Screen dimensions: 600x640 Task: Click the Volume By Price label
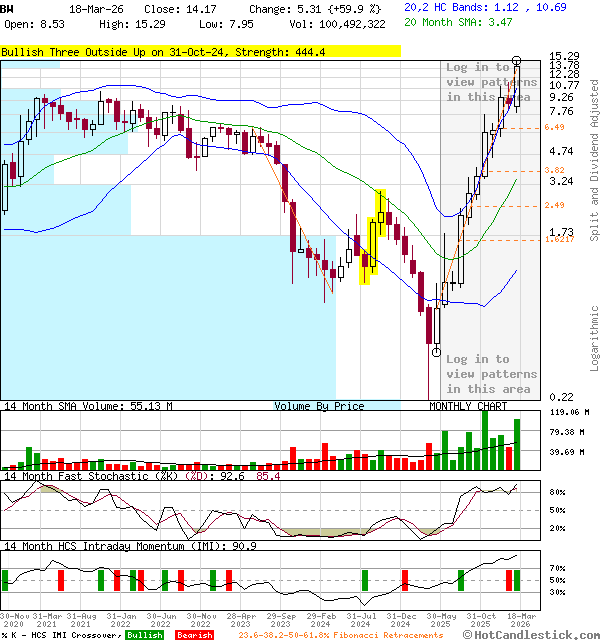coord(320,406)
